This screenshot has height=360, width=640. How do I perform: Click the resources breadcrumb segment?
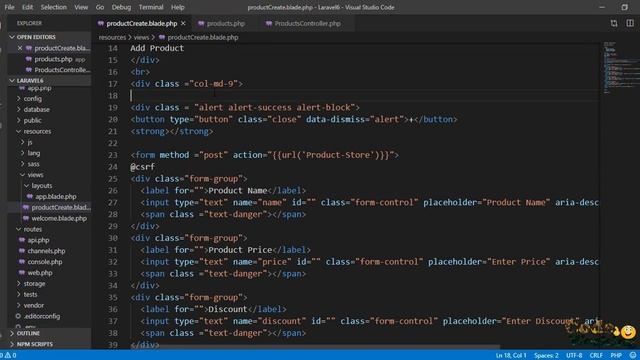(x=112, y=37)
